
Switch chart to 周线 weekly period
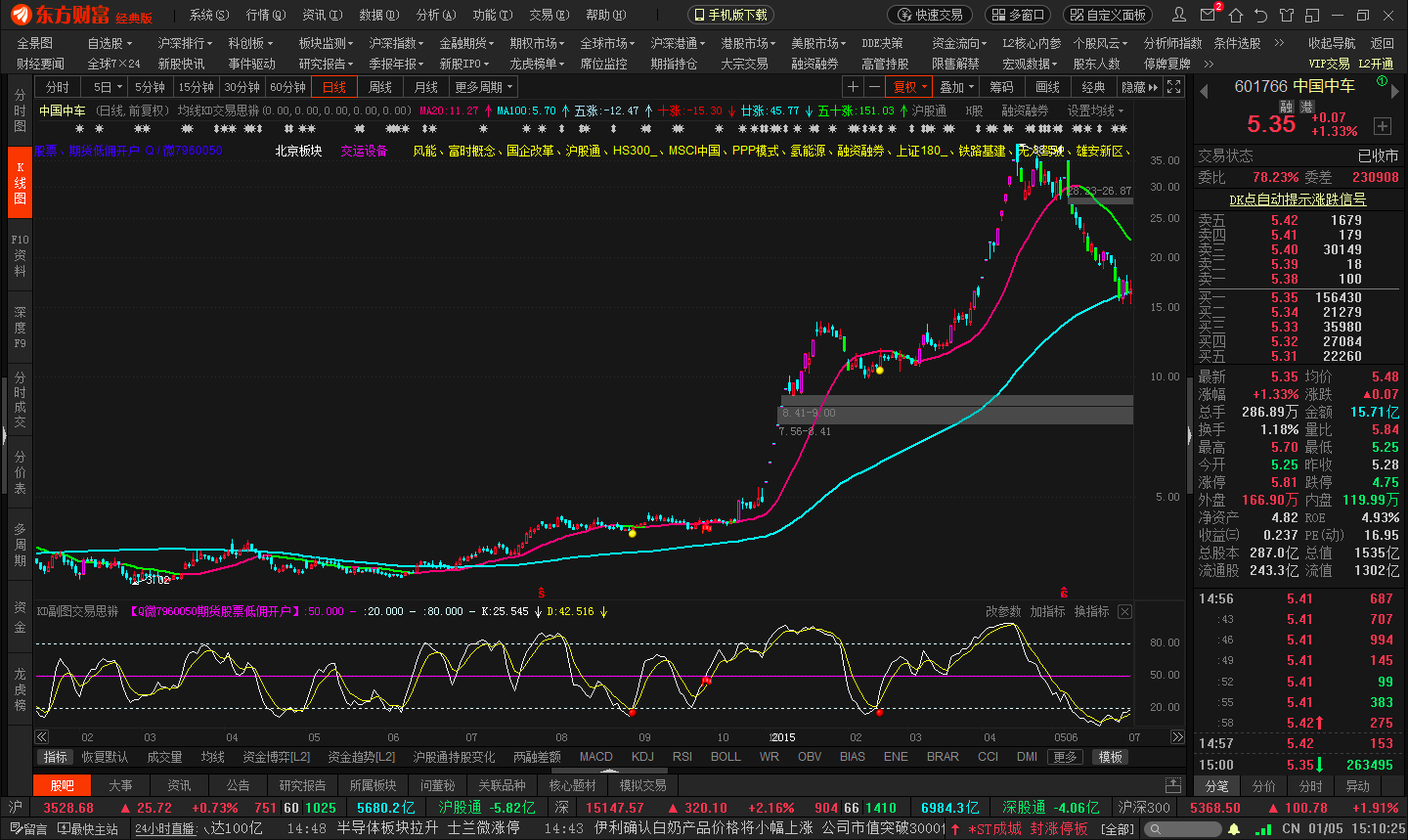[380, 87]
